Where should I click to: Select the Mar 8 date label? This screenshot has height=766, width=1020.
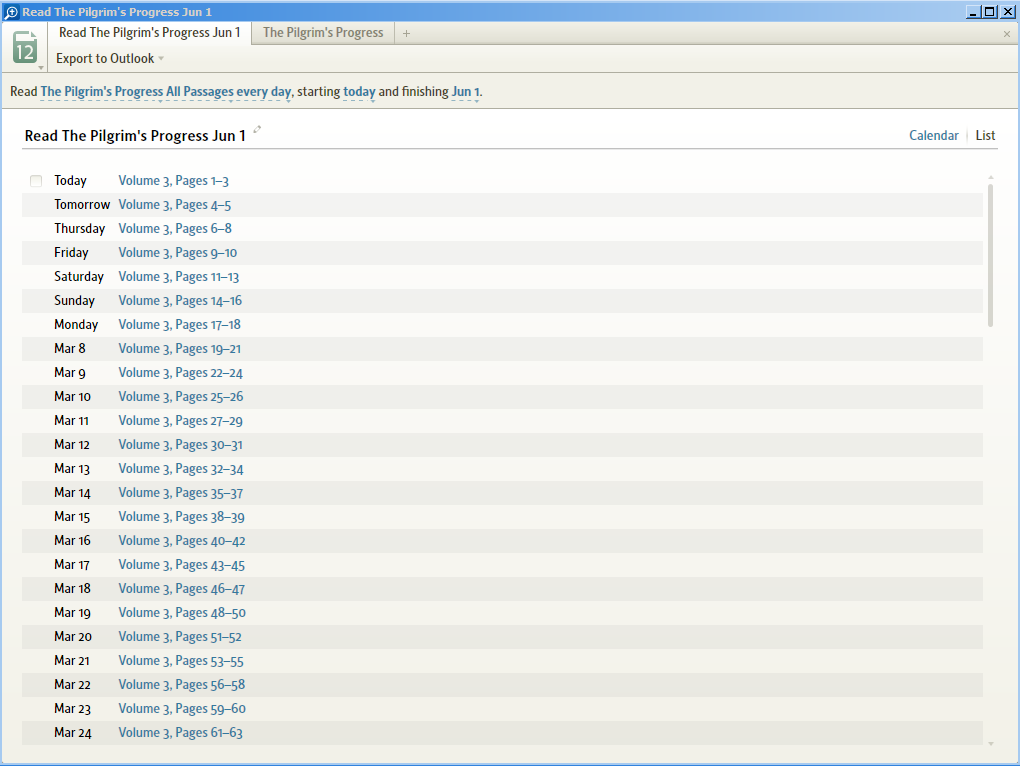(70, 349)
